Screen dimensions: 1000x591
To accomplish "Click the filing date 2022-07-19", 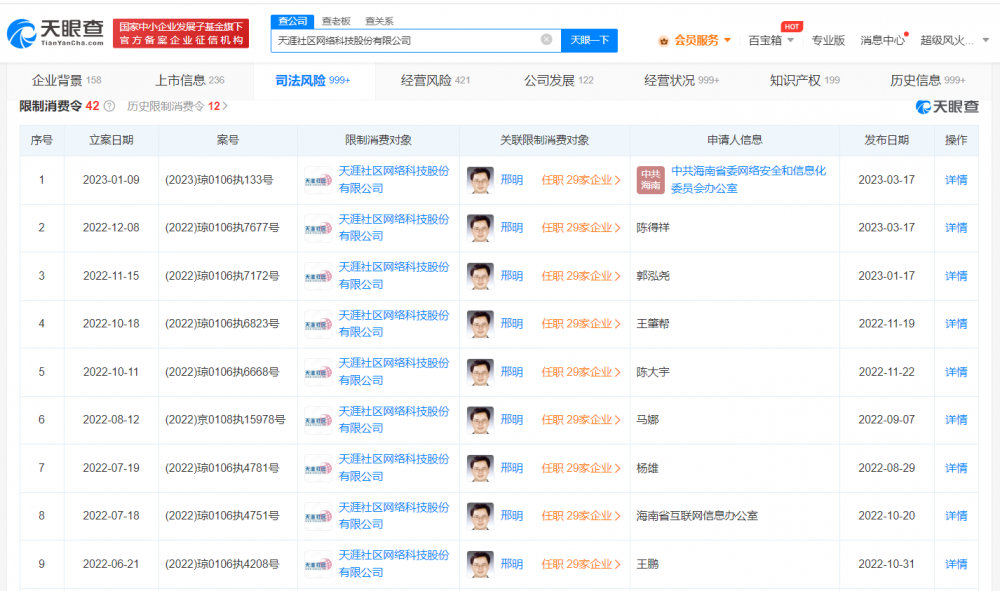I will [111, 468].
